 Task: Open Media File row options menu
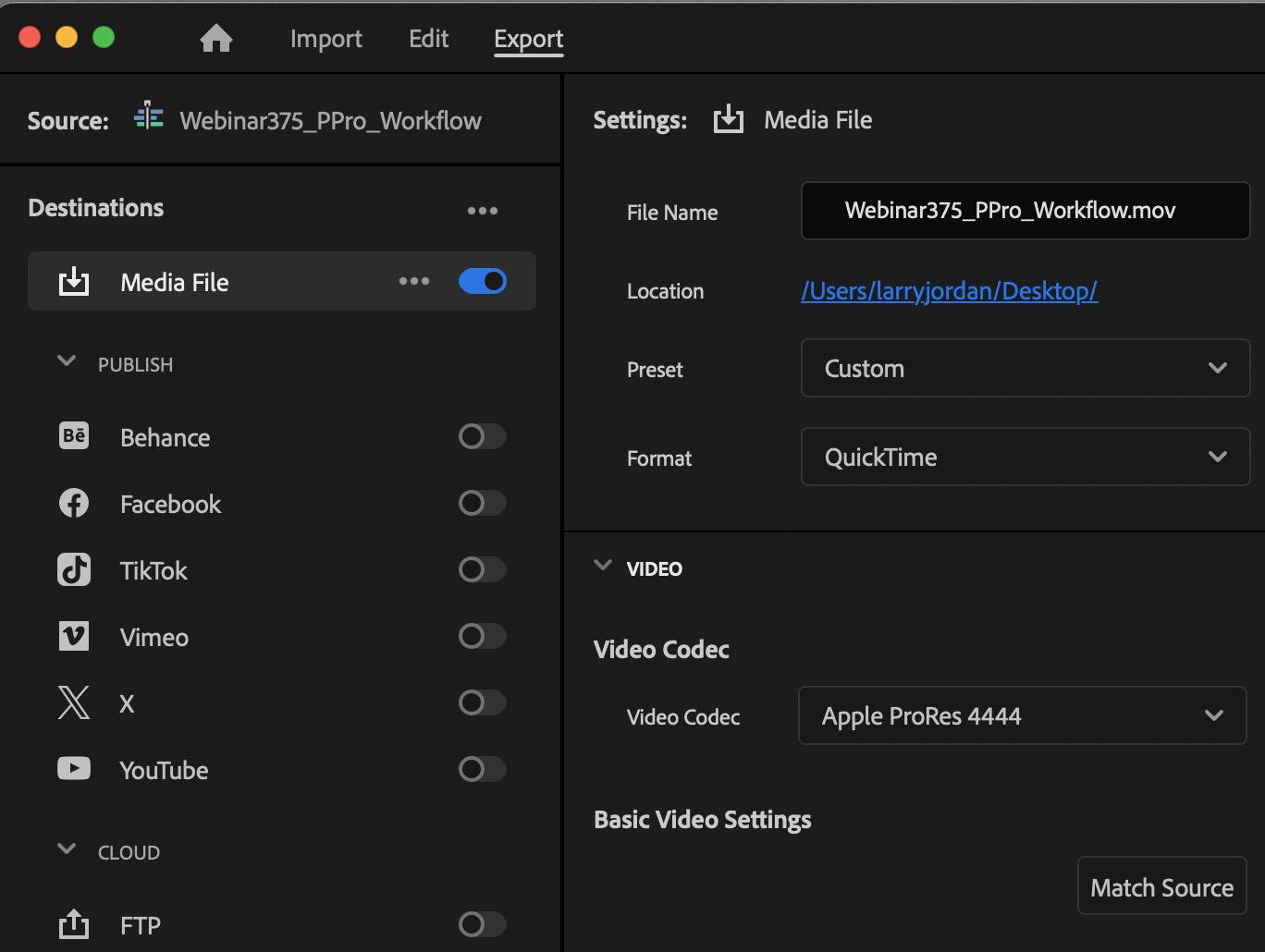(413, 281)
